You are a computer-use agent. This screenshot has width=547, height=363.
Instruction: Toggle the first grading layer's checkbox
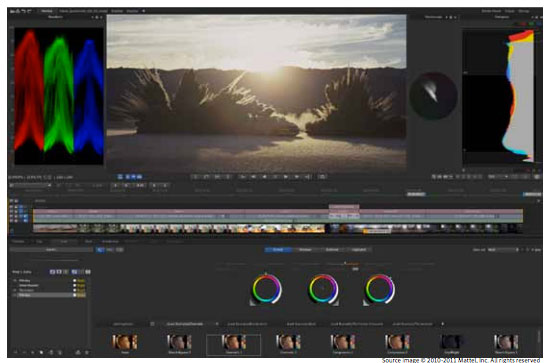[x=75, y=280]
